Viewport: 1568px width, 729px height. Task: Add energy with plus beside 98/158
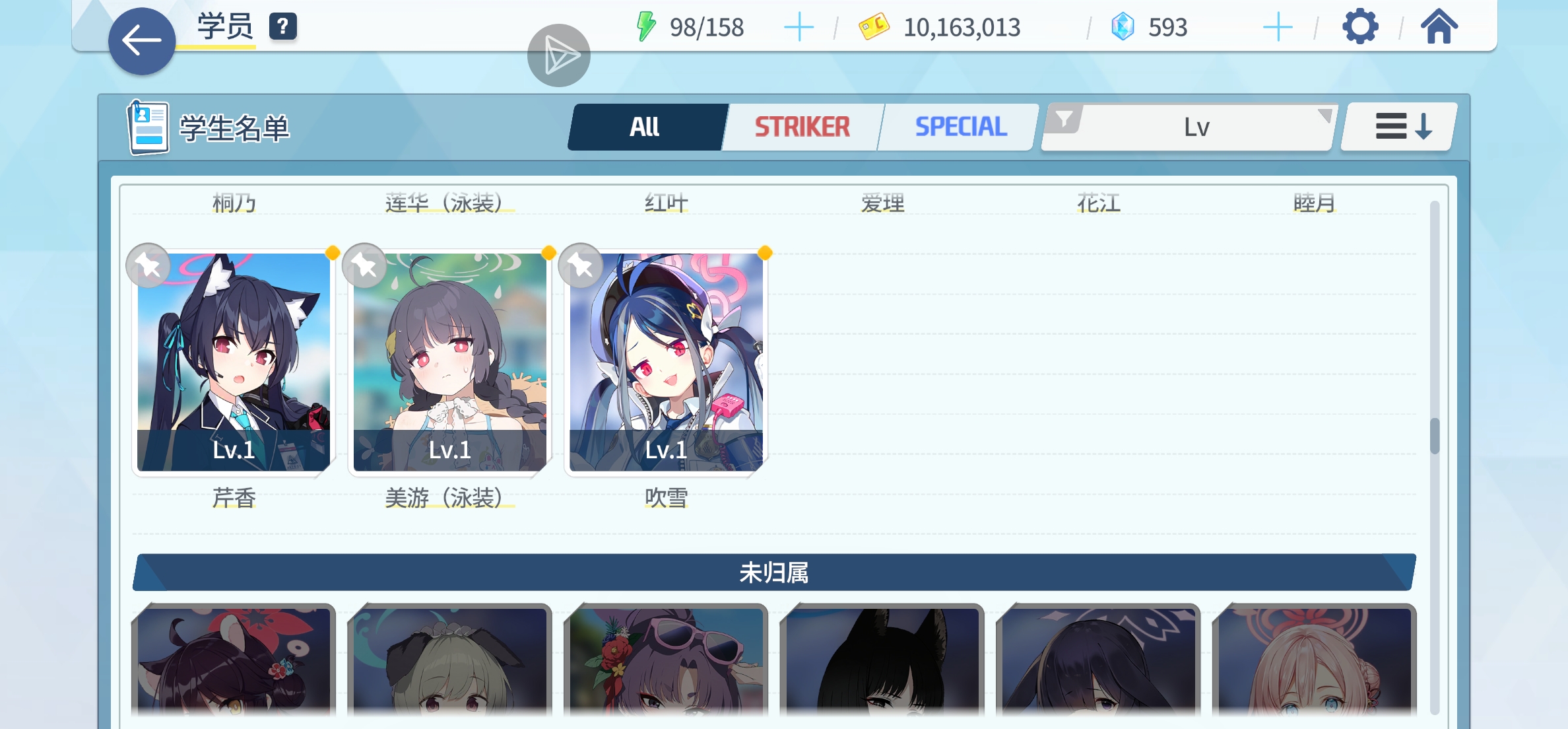click(x=799, y=27)
